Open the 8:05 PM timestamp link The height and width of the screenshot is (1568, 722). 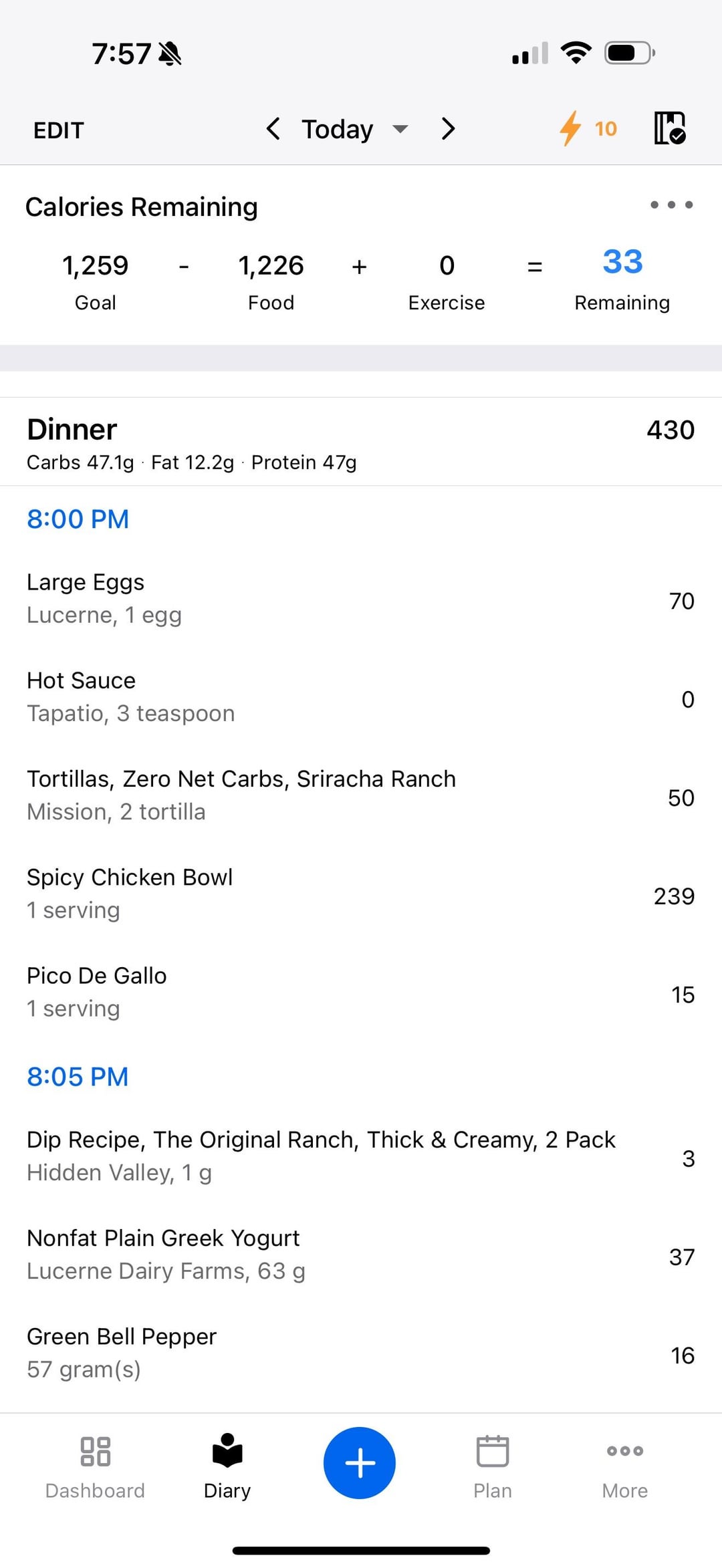pyautogui.click(x=78, y=1077)
